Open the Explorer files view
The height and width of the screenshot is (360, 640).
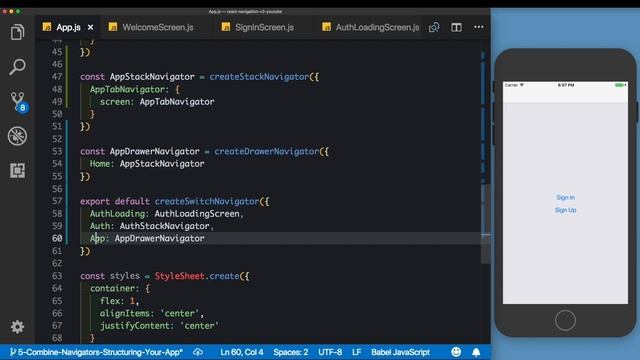pyautogui.click(x=17, y=32)
